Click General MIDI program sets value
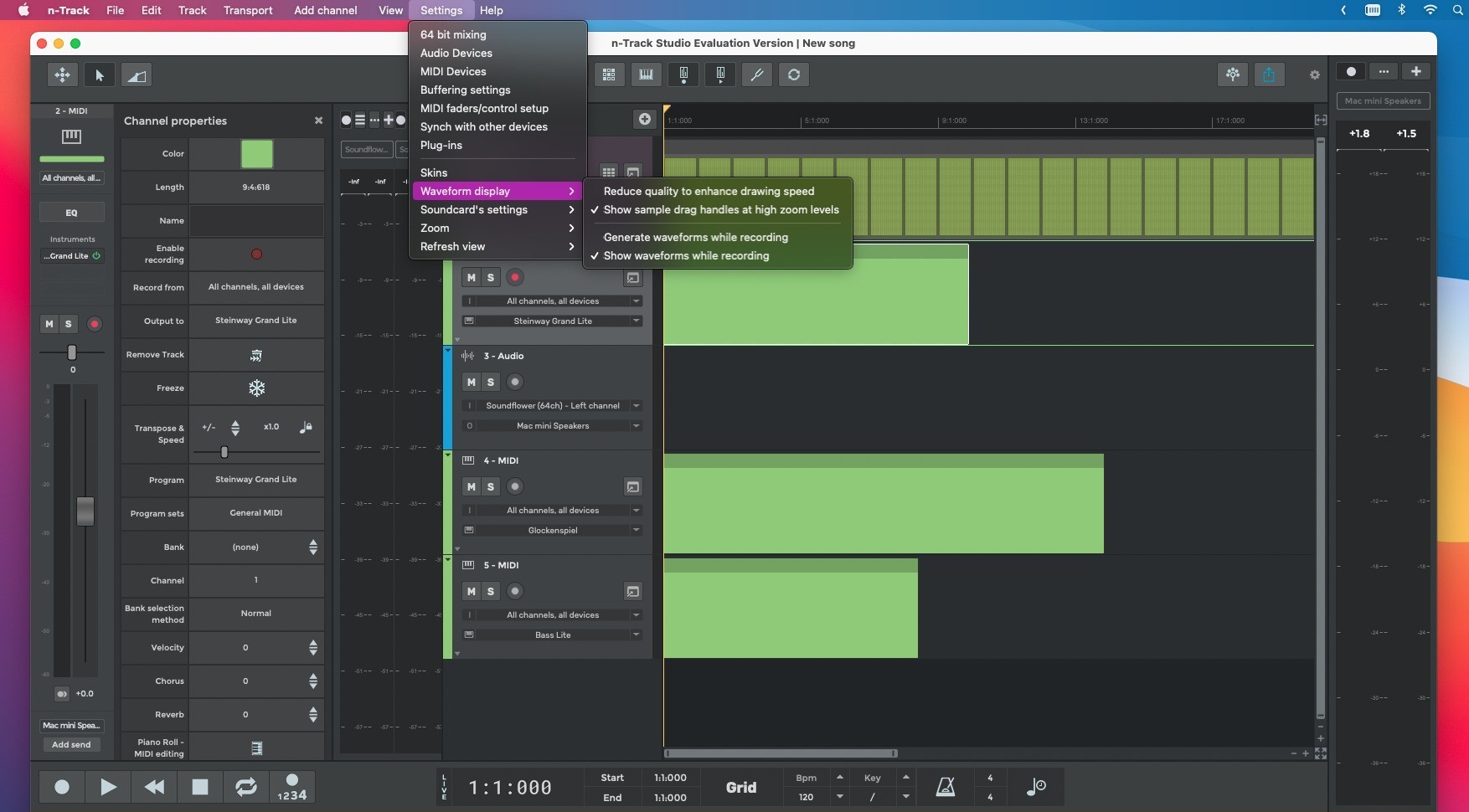This screenshot has width=1469, height=812. tap(256, 513)
